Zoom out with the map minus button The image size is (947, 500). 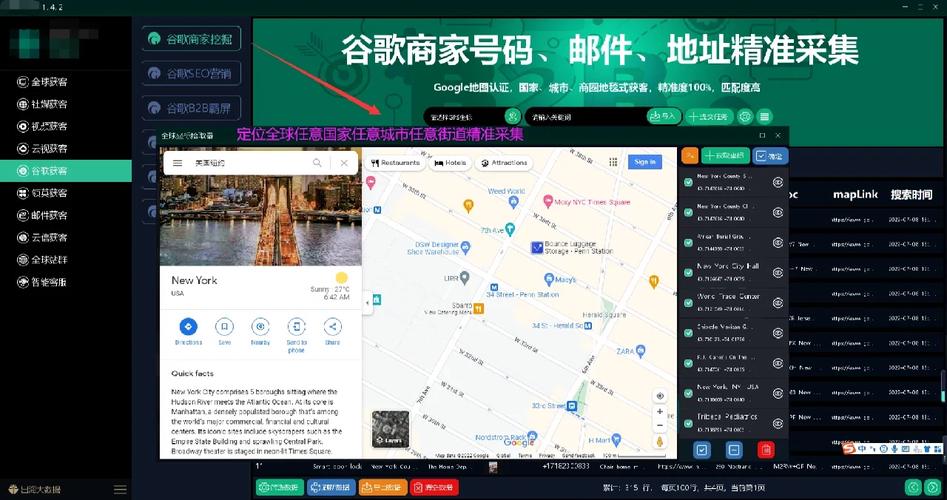point(660,425)
